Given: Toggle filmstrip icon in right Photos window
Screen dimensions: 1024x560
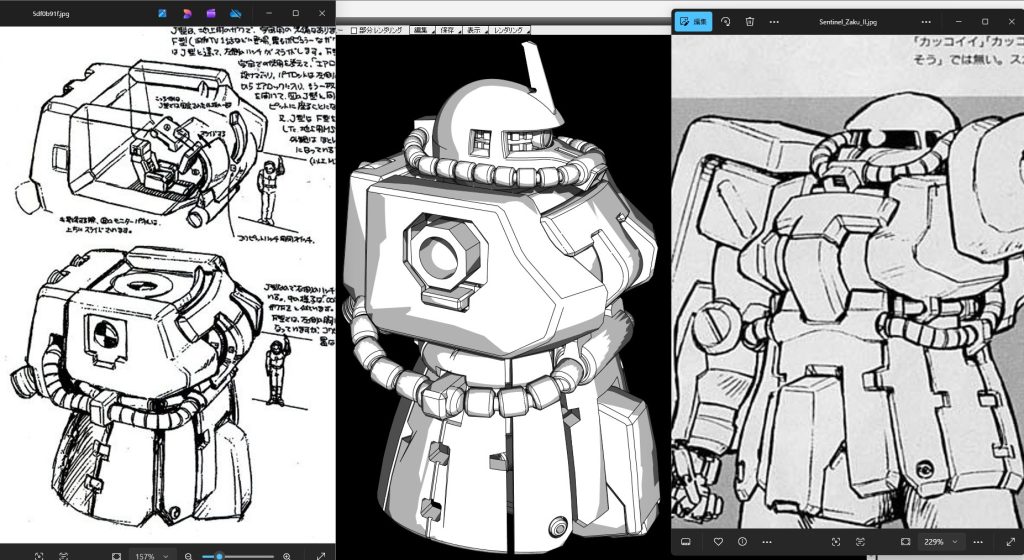Looking at the screenshot, I should coord(686,542).
